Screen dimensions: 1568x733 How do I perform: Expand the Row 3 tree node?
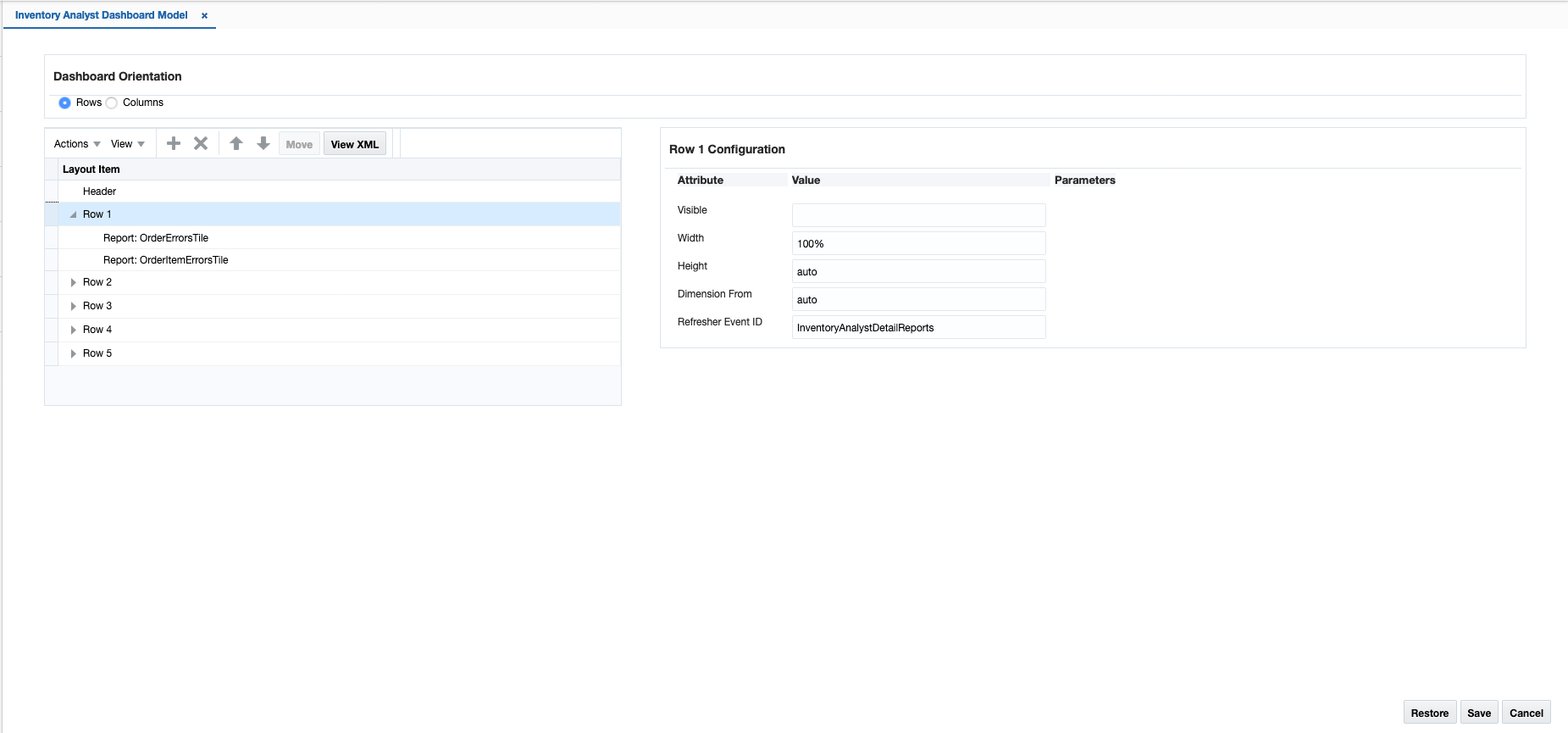click(74, 306)
